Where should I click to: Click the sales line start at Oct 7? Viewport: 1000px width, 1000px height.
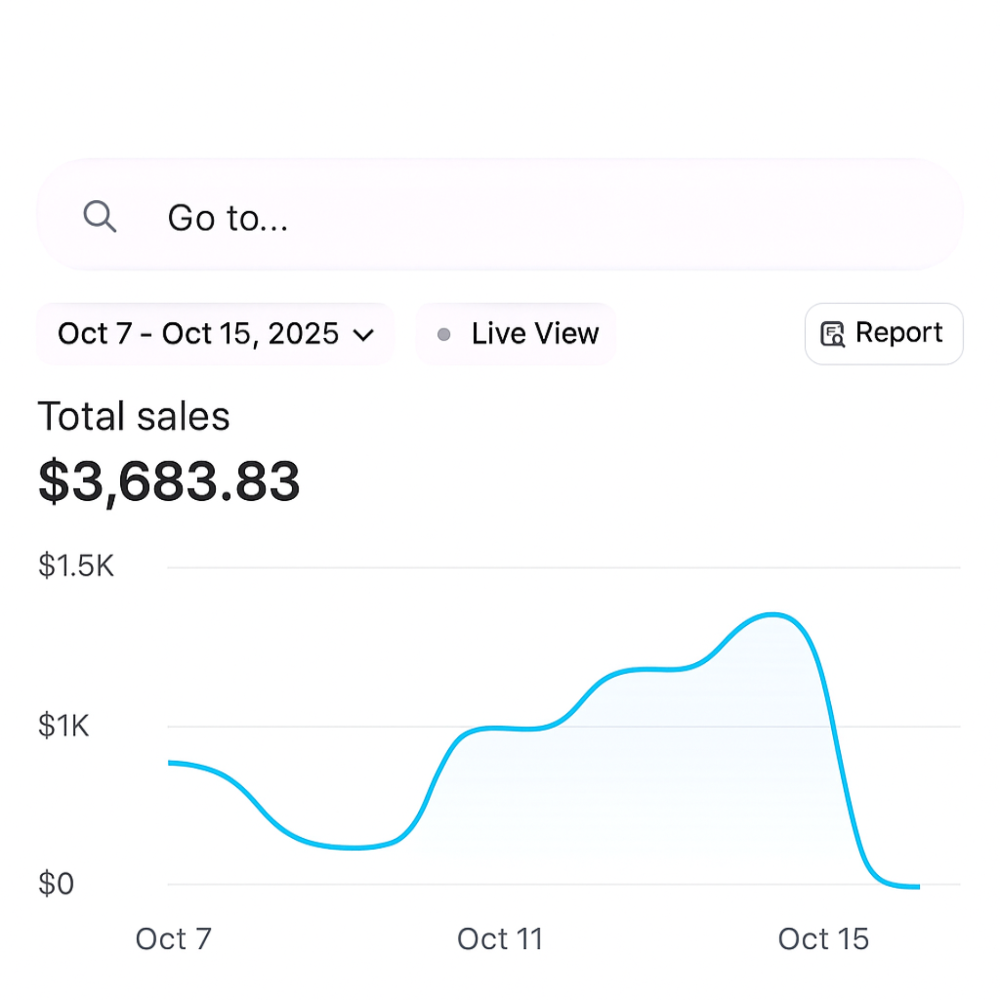(x=170, y=763)
